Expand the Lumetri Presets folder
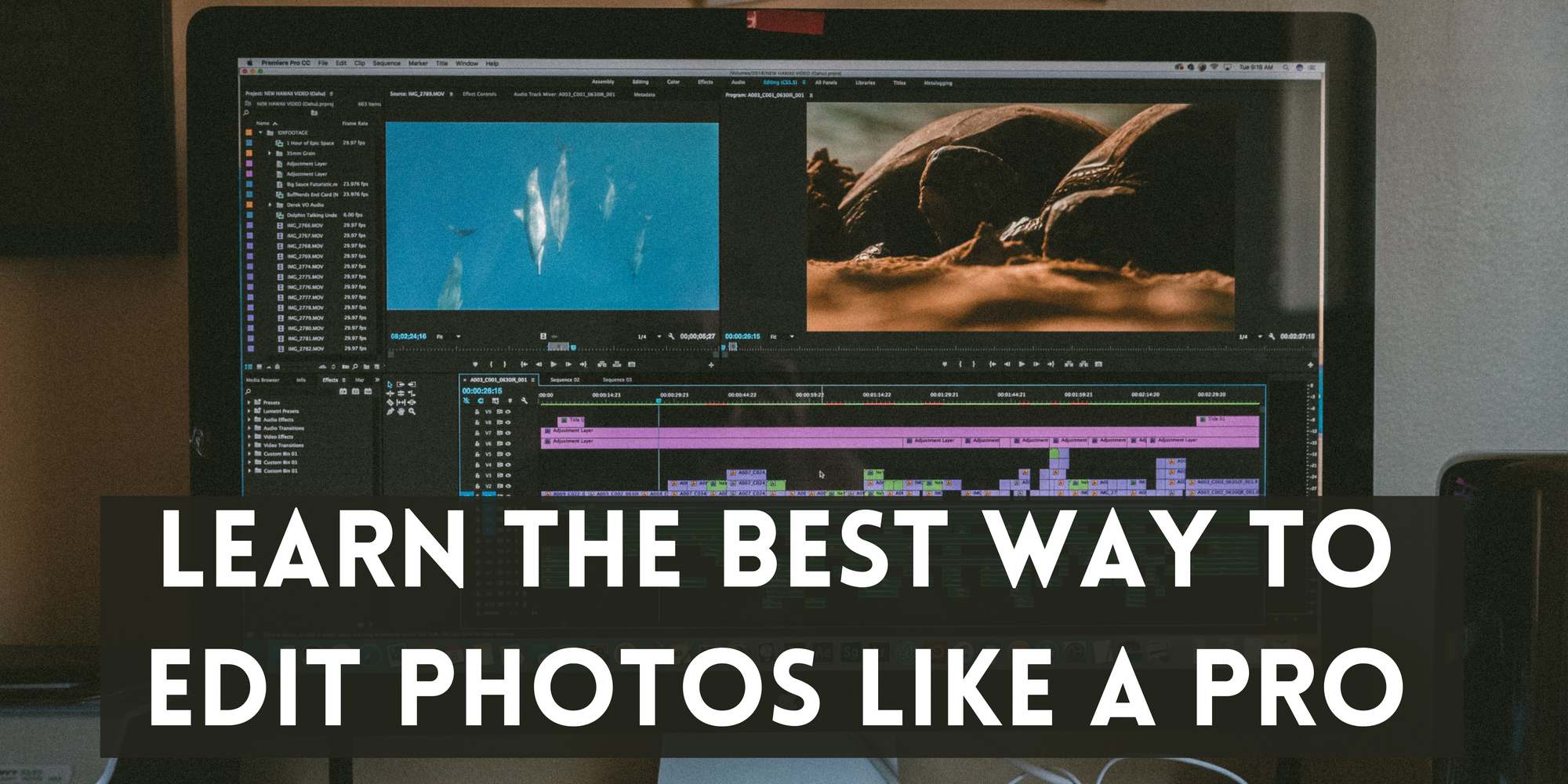Screen dimensions: 1568x784 [x=249, y=411]
